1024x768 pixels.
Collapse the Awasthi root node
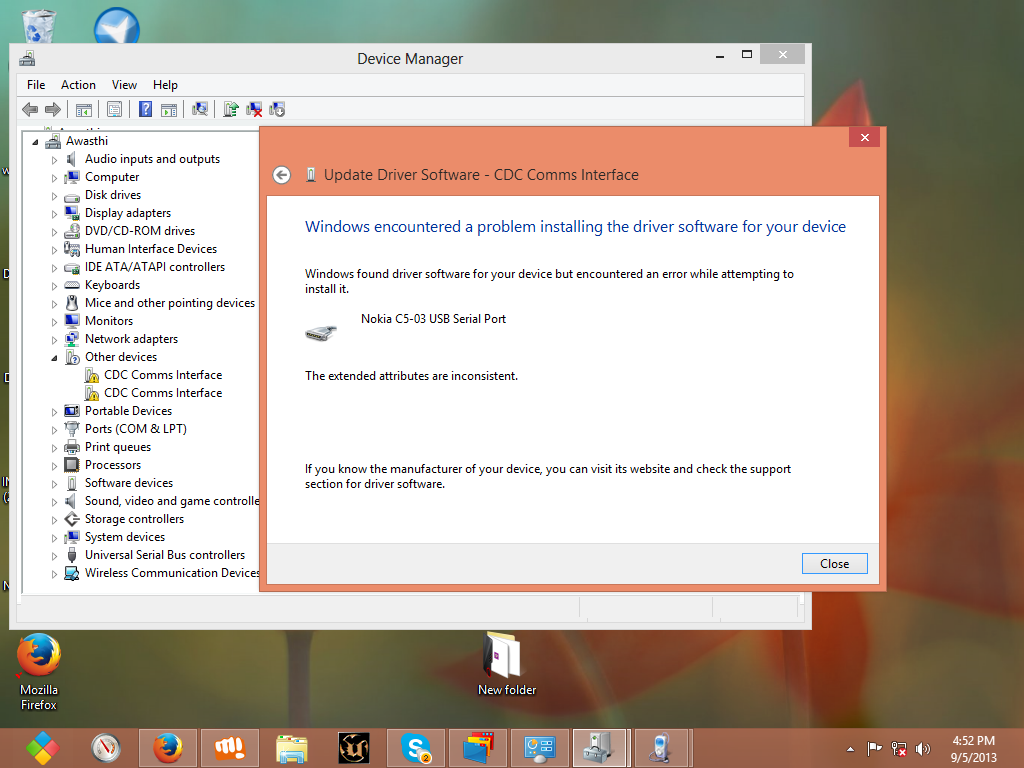tap(35, 142)
